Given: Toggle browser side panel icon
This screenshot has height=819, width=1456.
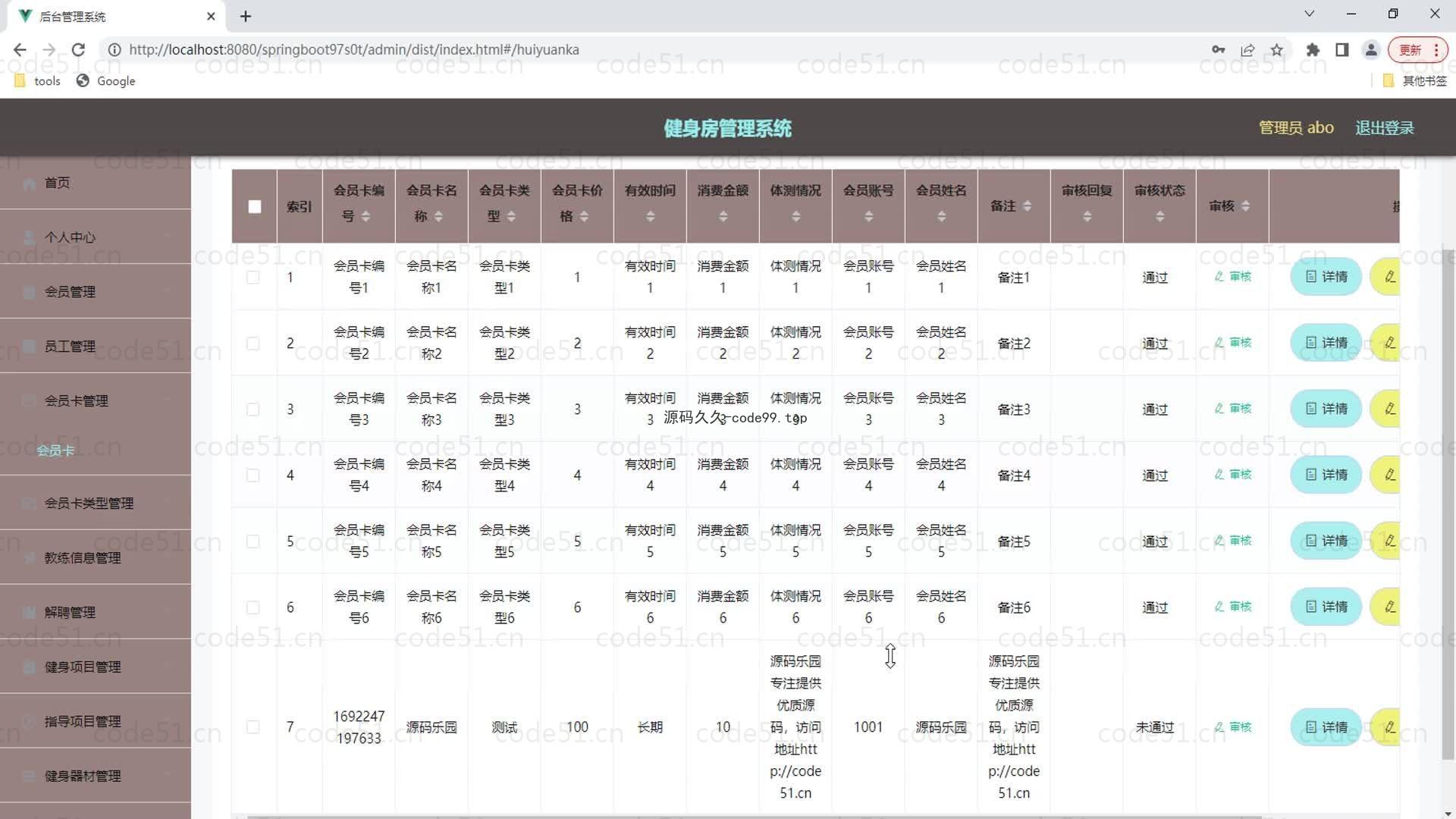Looking at the screenshot, I should tap(1341, 50).
